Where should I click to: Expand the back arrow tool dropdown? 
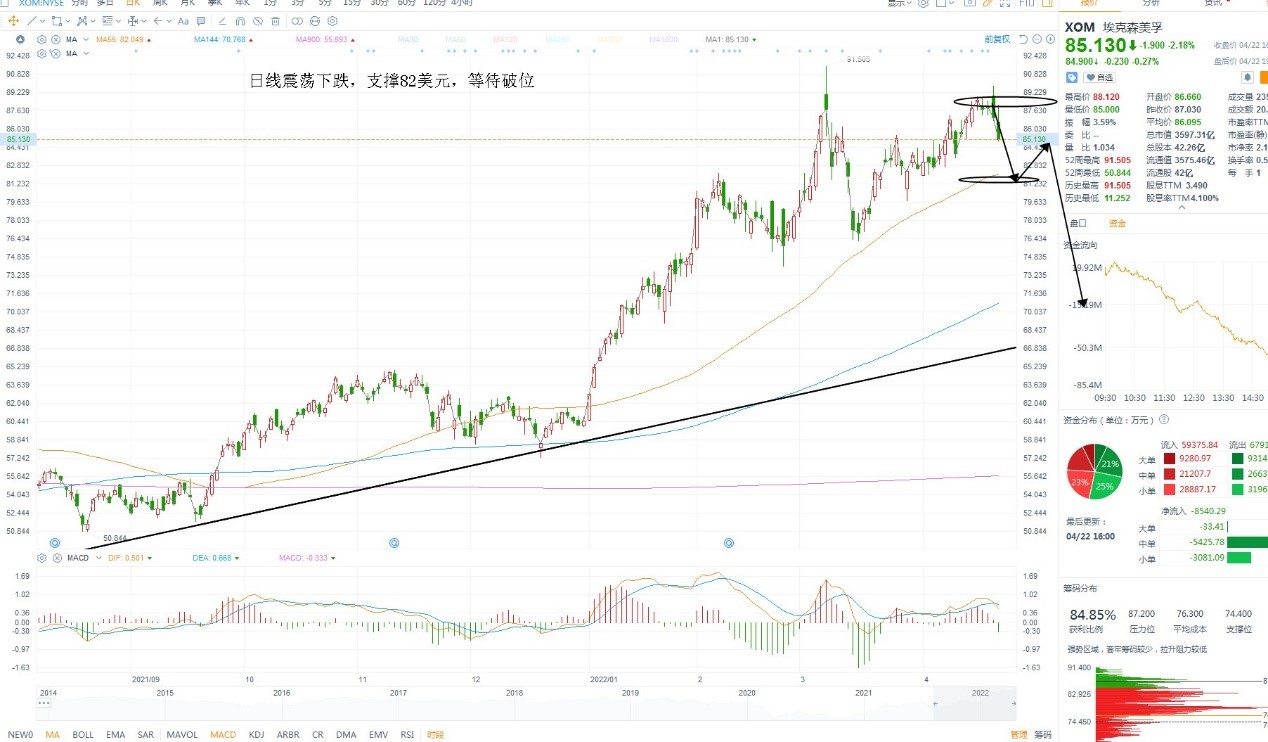pos(169,21)
